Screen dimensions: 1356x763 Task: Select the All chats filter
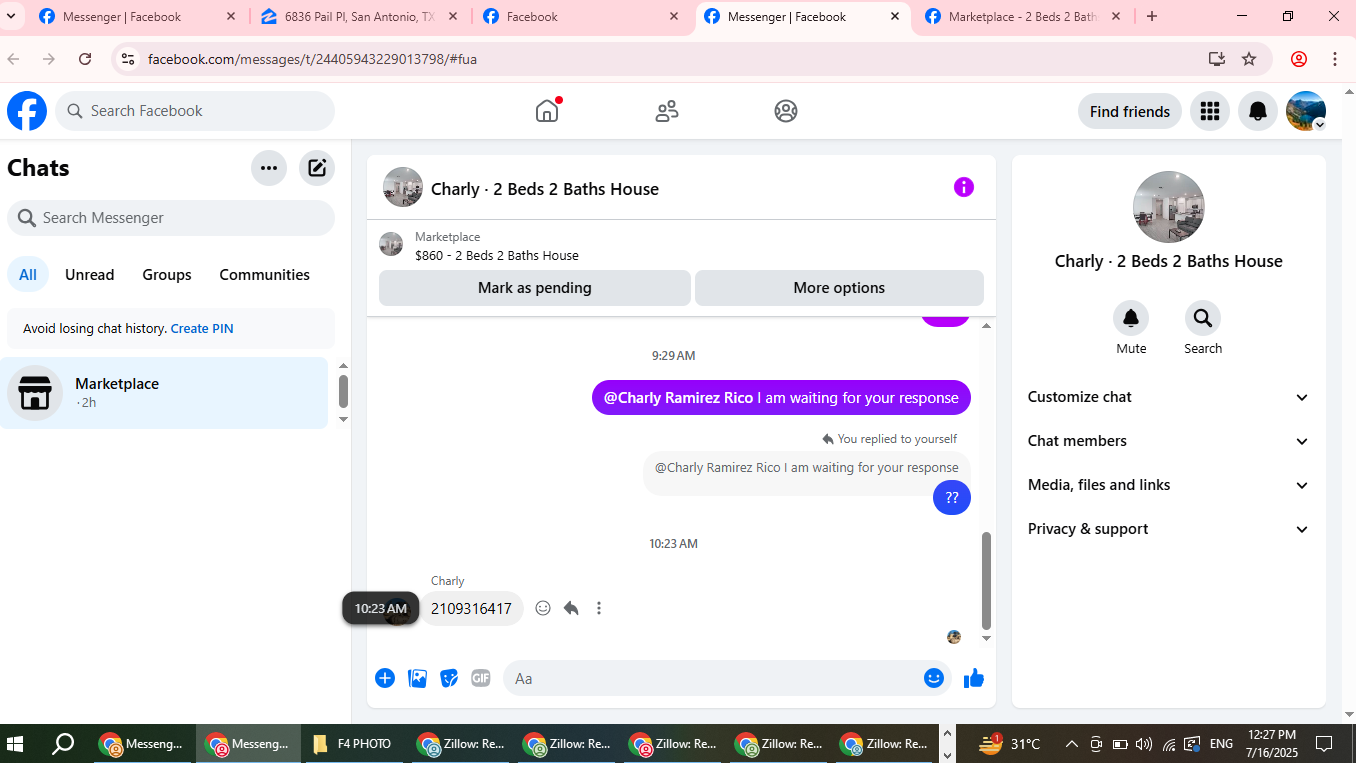(28, 275)
